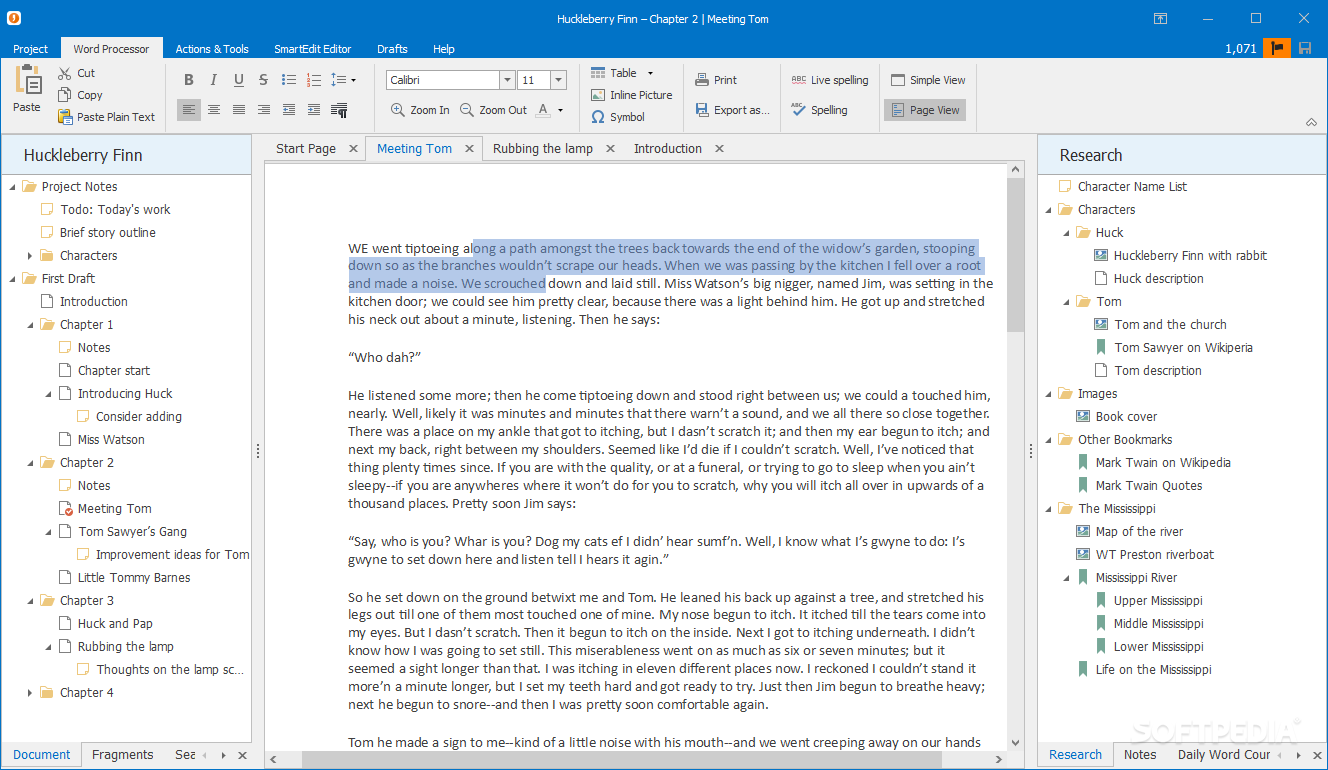The width and height of the screenshot is (1328, 770).
Task: Select Meeting Tom in the tree
Action: 115,509
